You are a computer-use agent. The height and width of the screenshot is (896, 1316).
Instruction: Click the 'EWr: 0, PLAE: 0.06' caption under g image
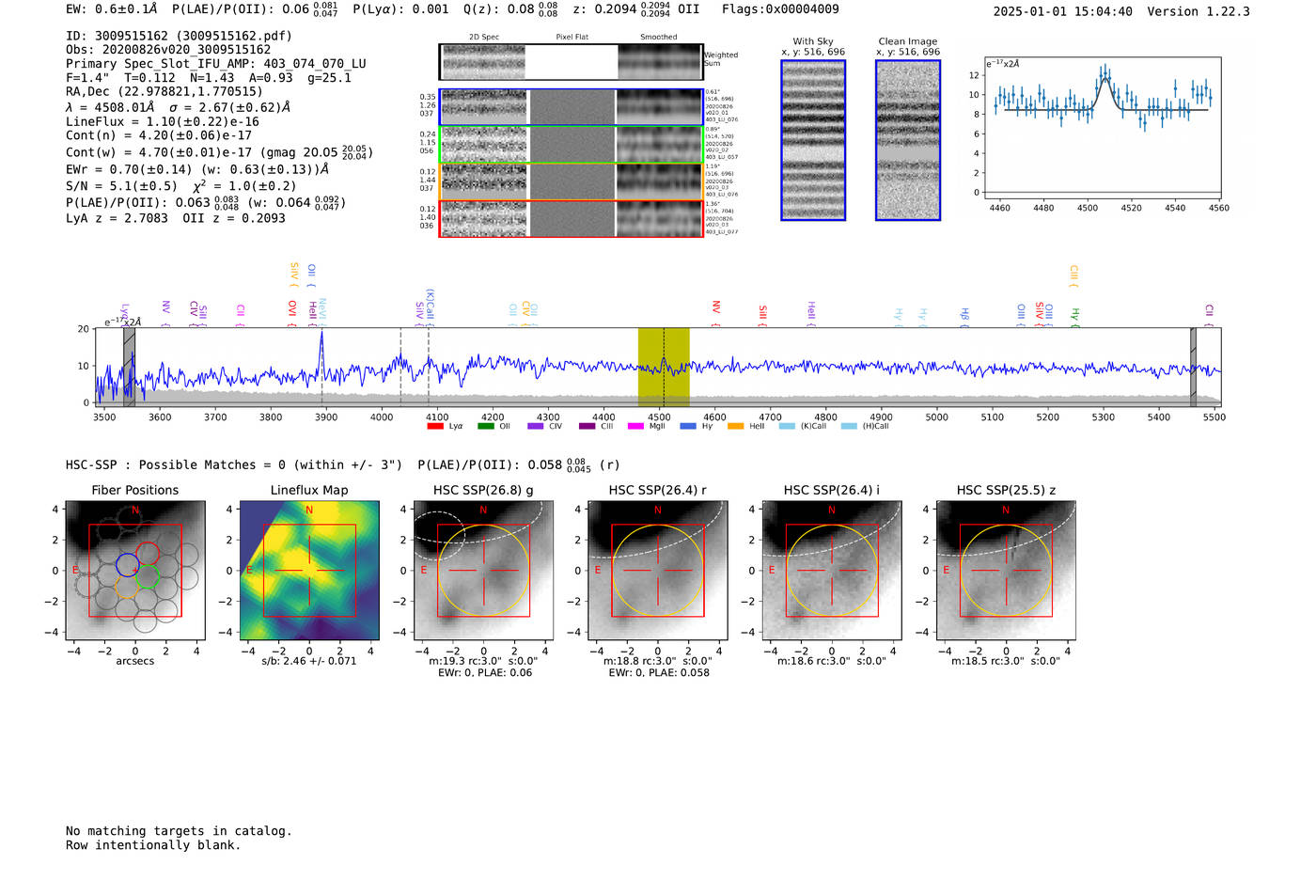(x=485, y=672)
